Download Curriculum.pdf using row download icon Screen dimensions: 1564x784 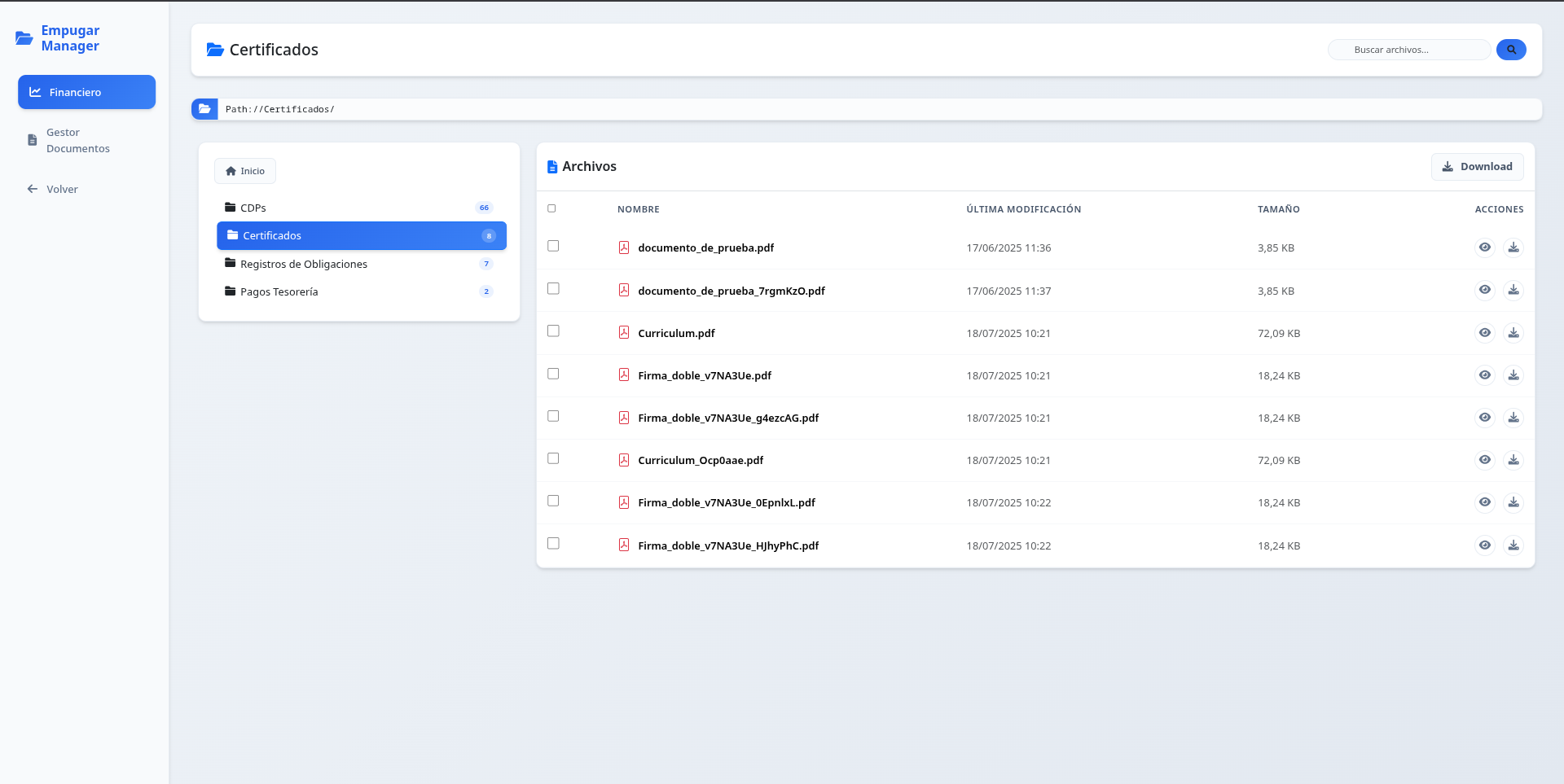tap(1513, 333)
